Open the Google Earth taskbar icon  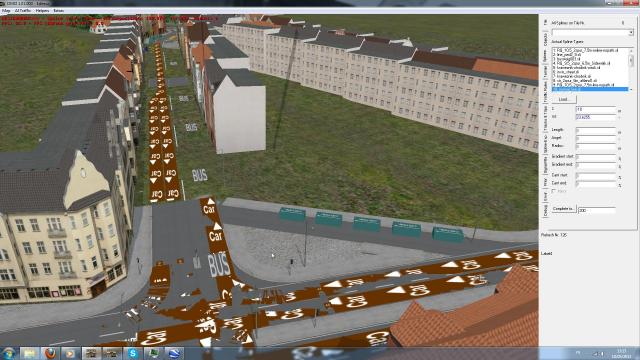click(174, 354)
